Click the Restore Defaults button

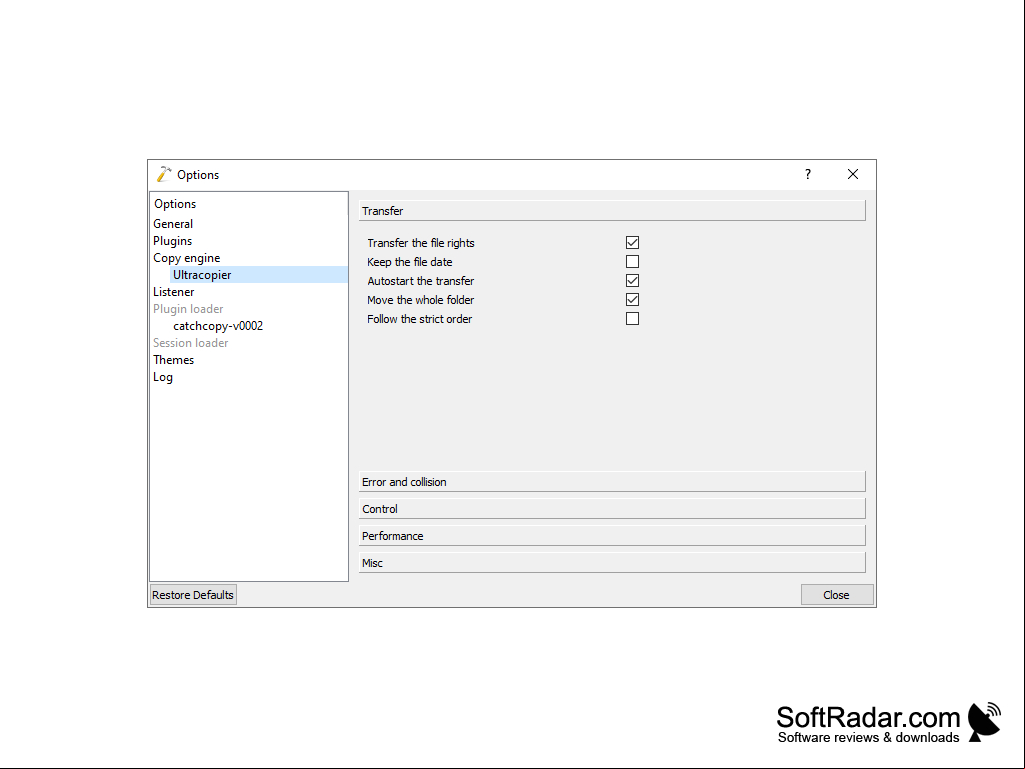(193, 595)
